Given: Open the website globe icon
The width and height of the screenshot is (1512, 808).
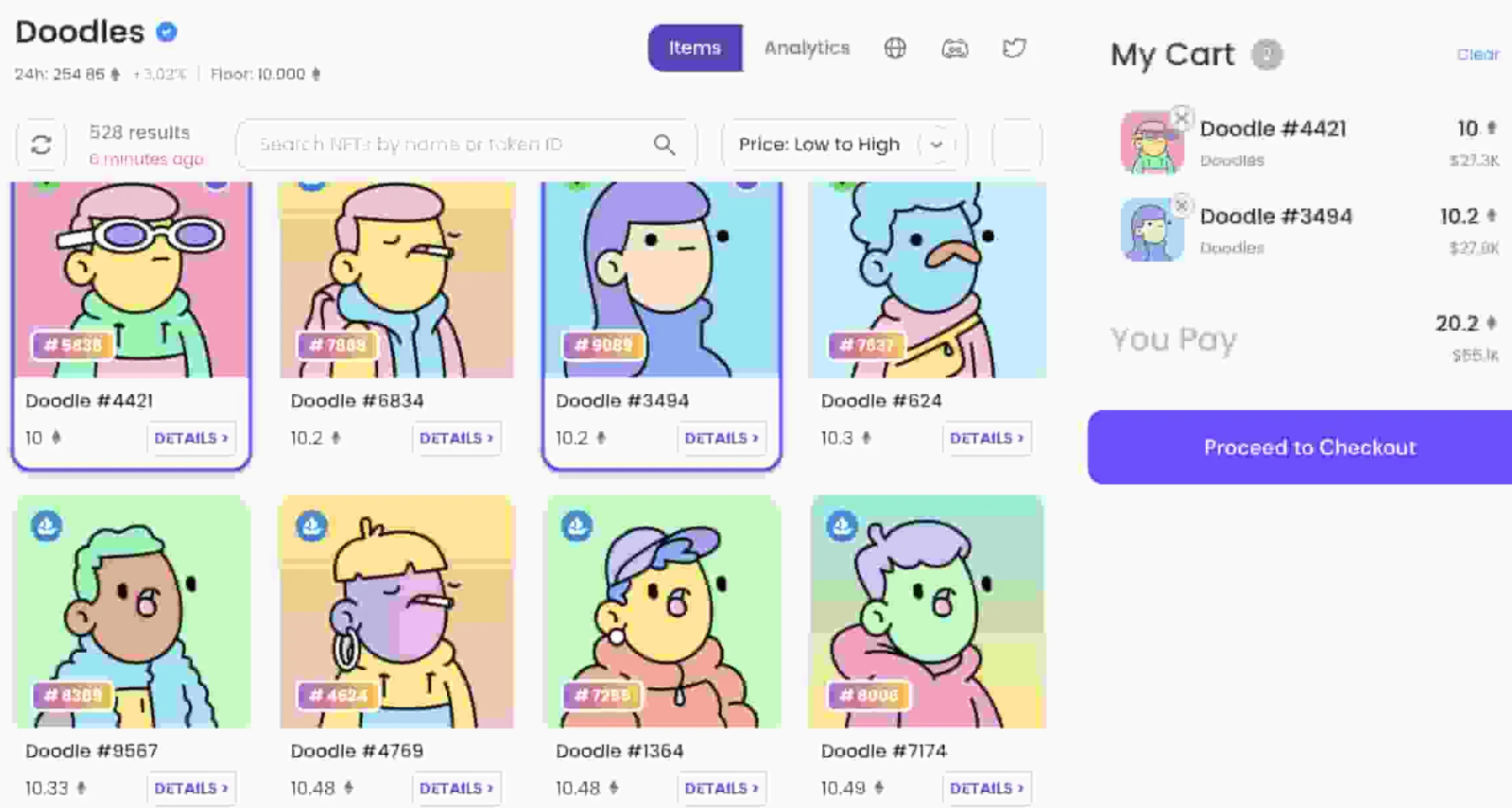Looking at the screenshot, I should pos(895,48).
